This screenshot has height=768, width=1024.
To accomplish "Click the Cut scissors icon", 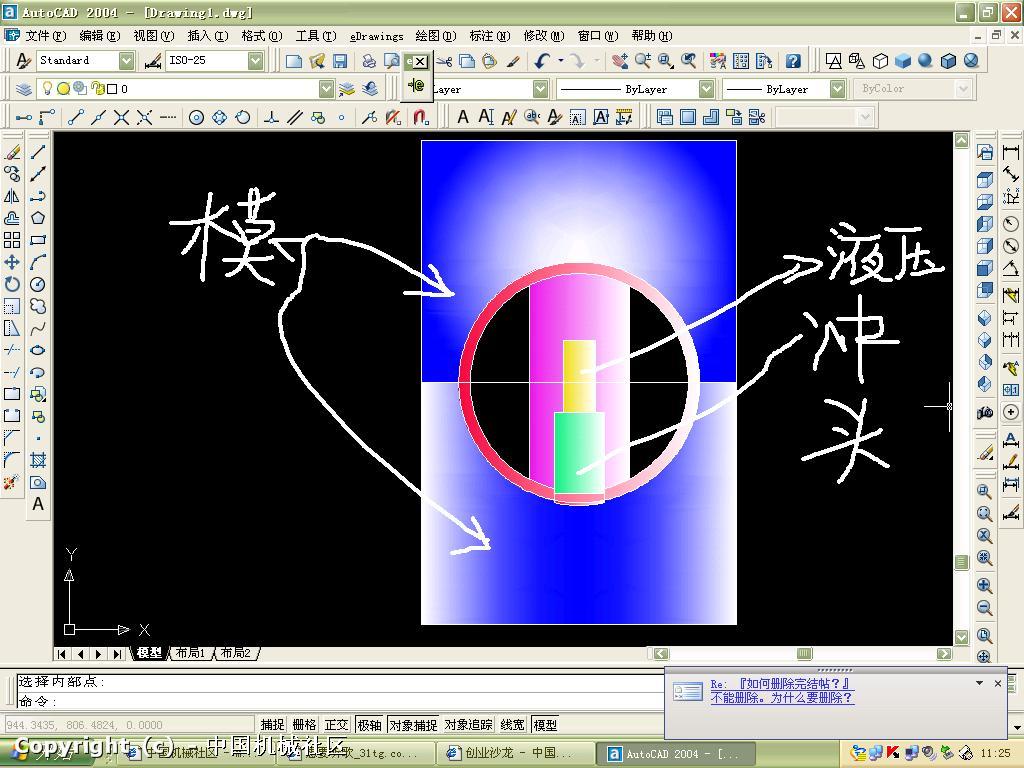I will coord(445,61).
